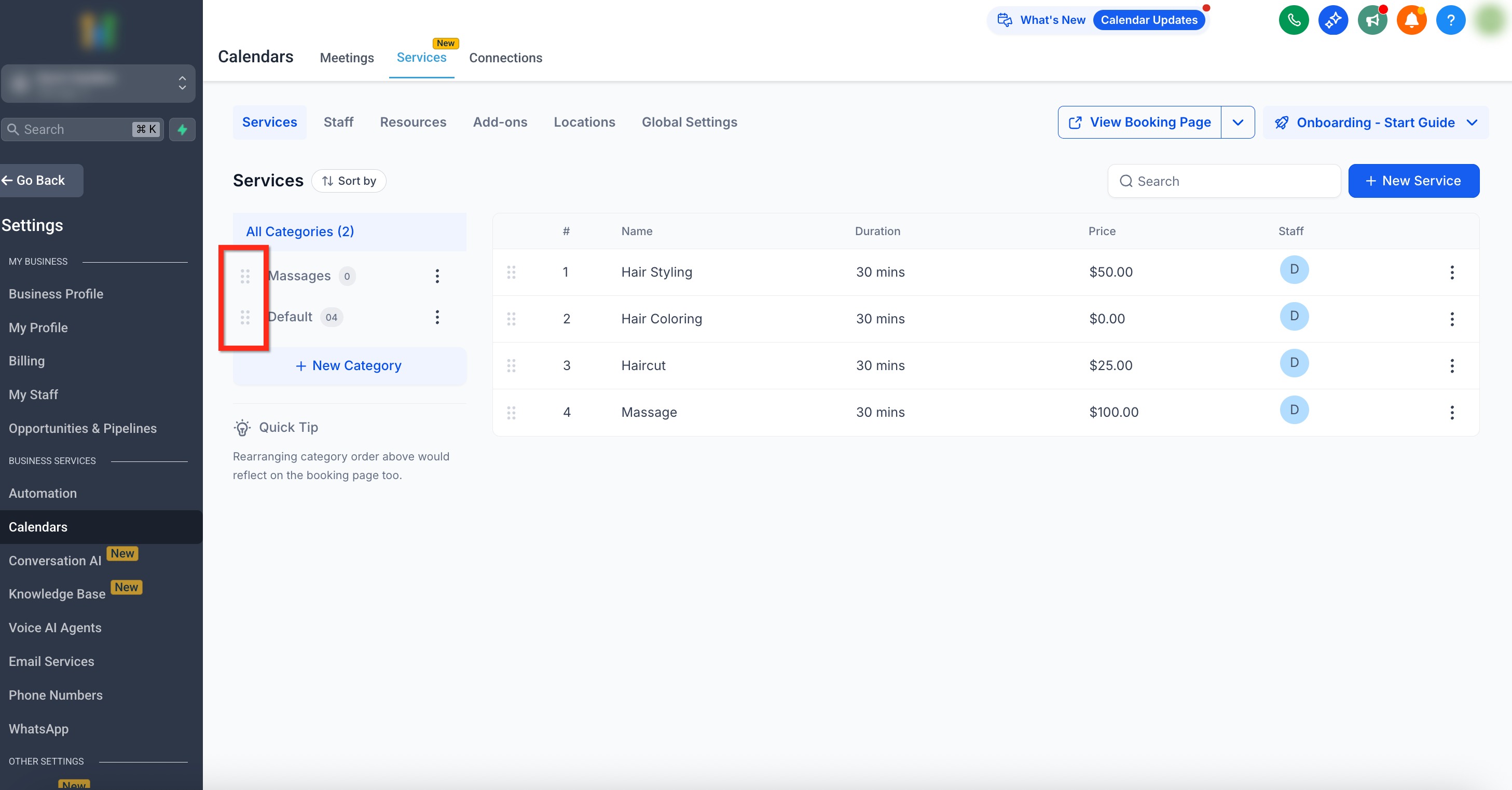Select the Default category in list
This screenshot has height=790, width=1512.
pos(290,317)
